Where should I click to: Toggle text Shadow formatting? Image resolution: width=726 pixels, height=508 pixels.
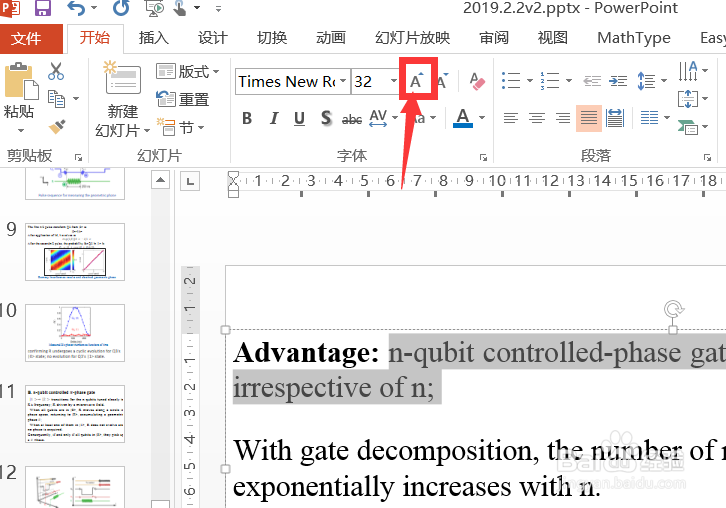pyautogui.click(x=326, y=119)
